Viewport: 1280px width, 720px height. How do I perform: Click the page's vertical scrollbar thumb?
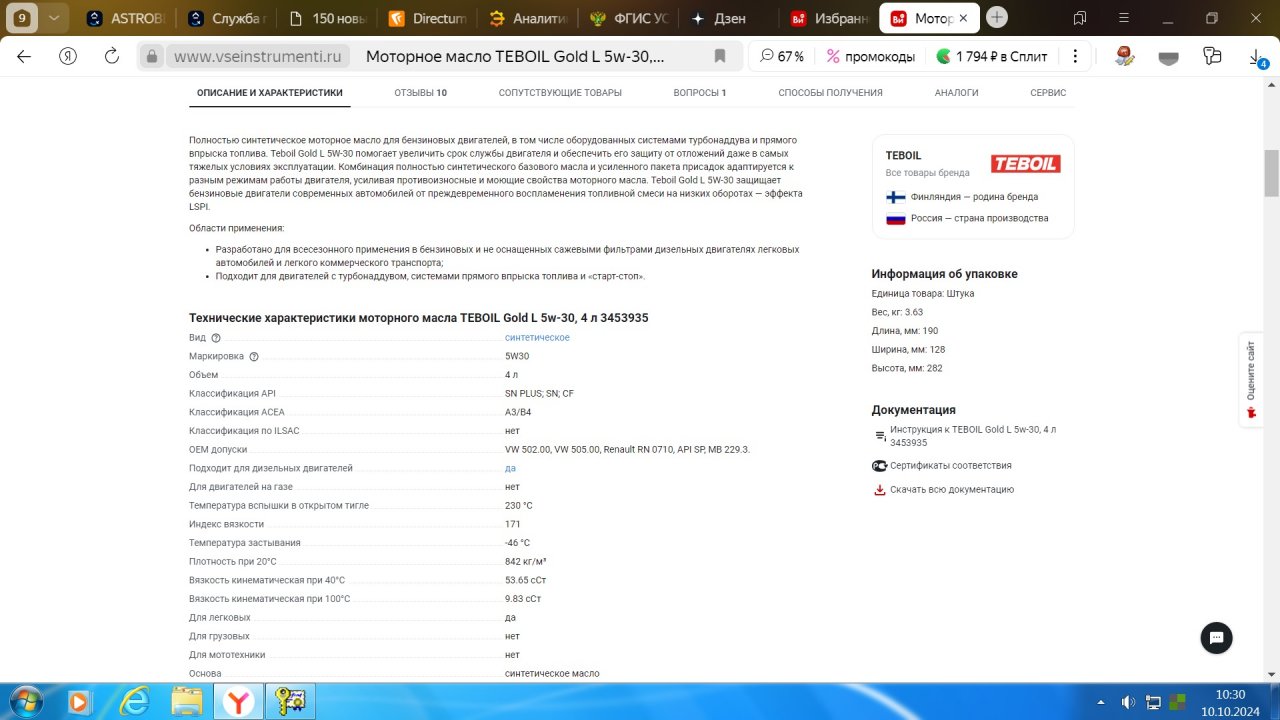pos(1271,173)
